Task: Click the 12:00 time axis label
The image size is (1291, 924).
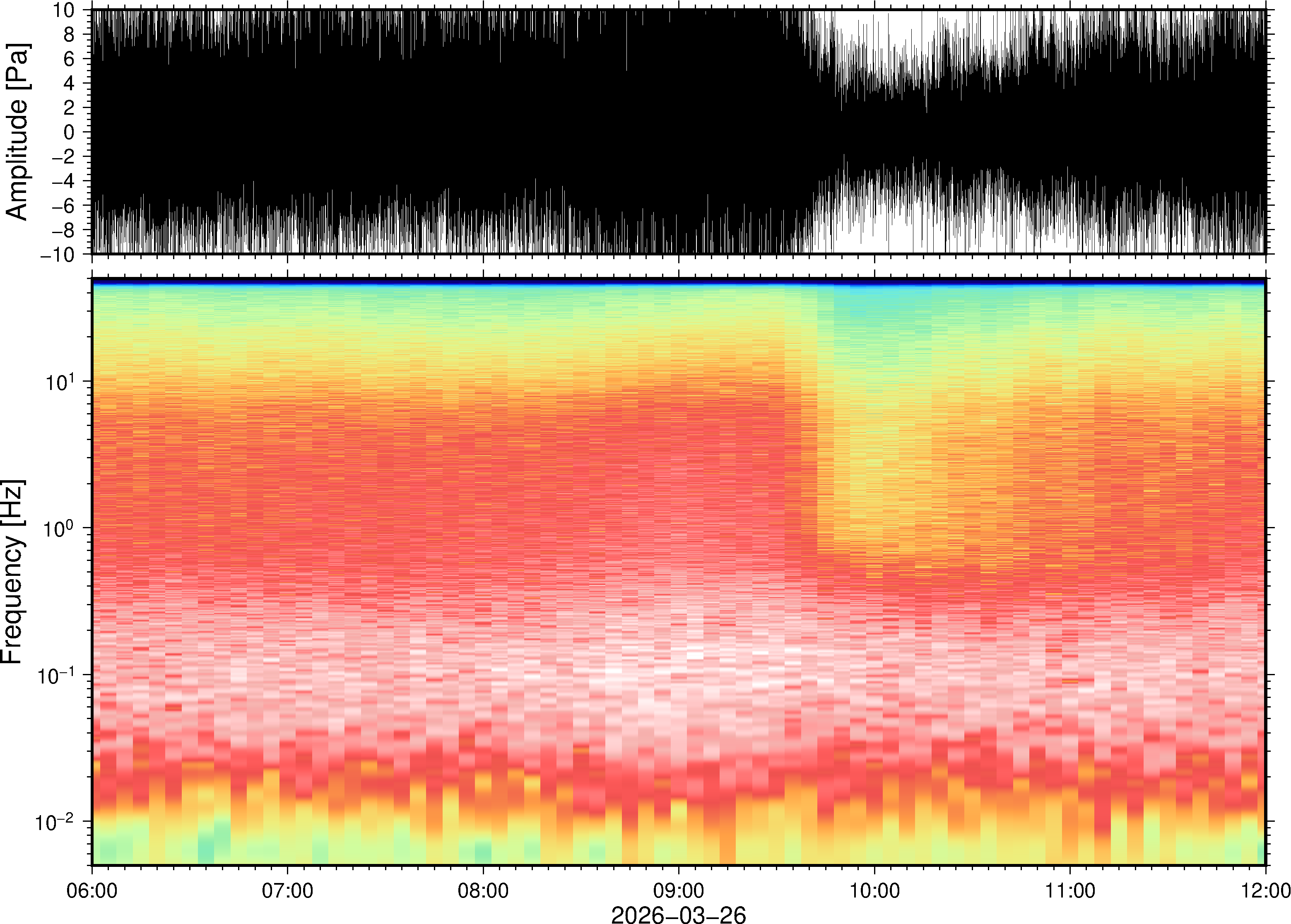Action: [1265, 890]
